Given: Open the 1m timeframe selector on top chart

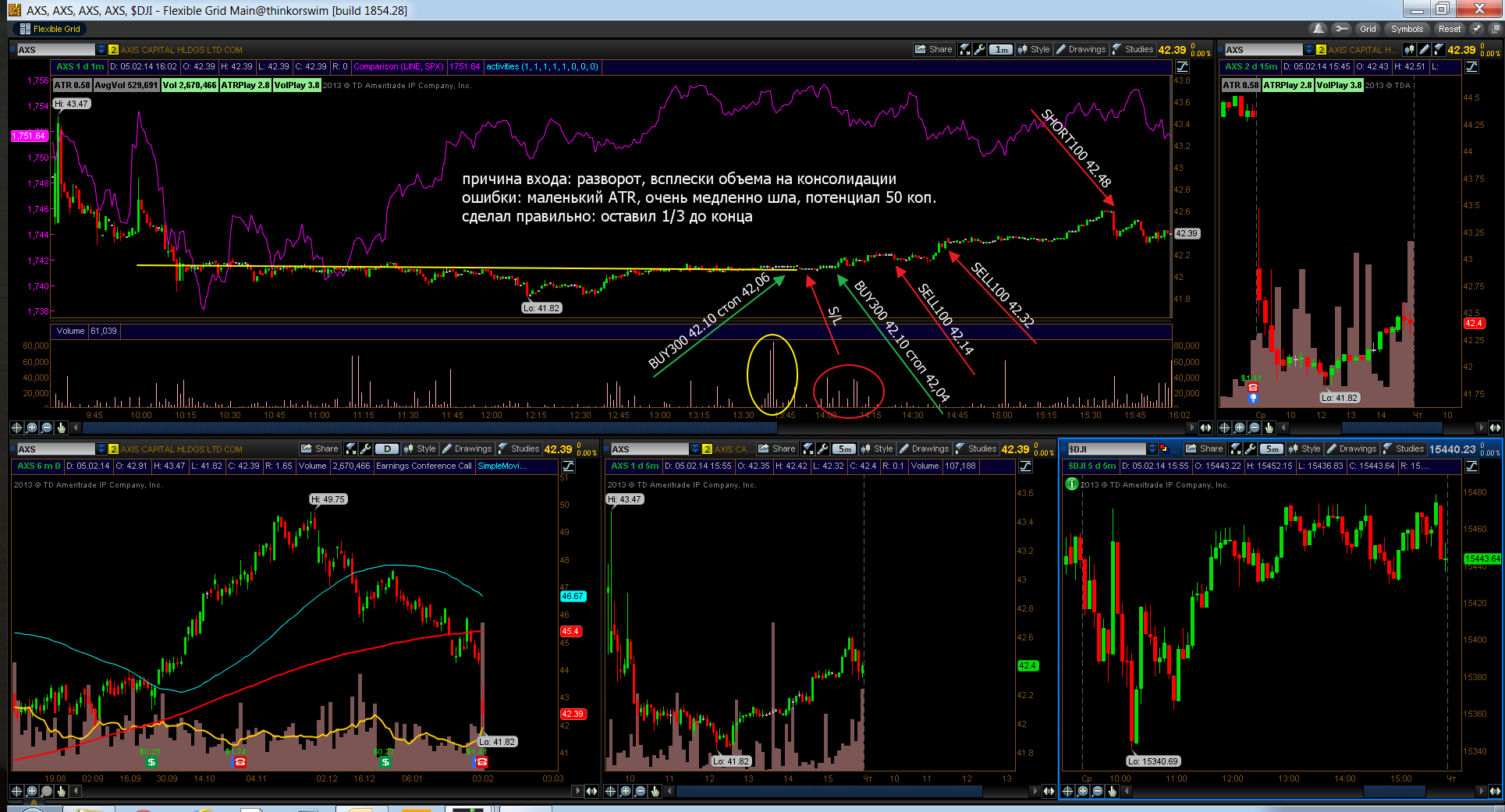Looking at the screenshot, I should coord(1001,49).
